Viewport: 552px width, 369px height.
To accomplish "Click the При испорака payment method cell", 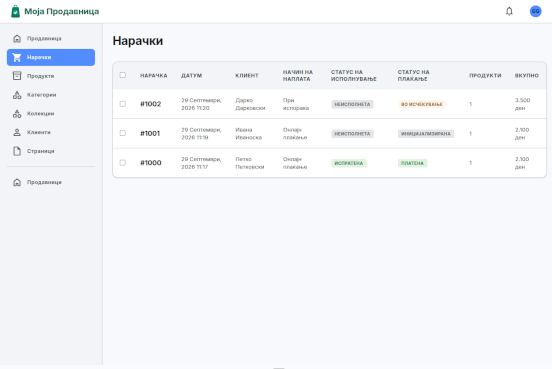I will click(296, 104).
